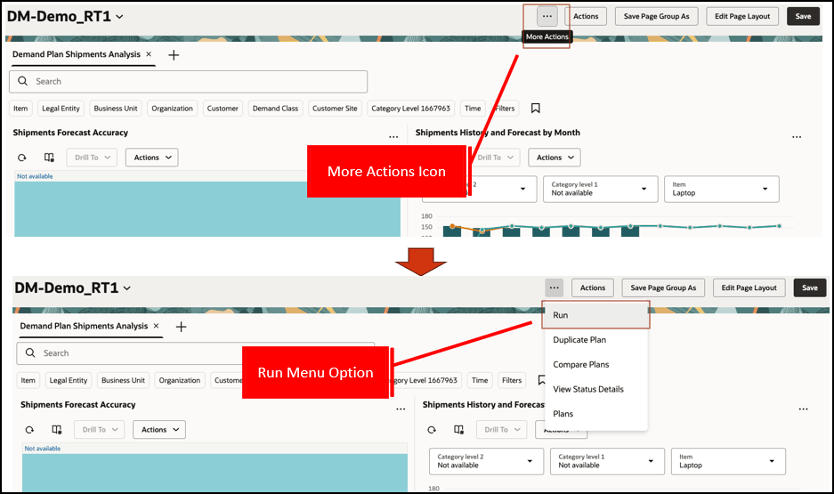Select View Status Details menu option

tap(596, 389)
